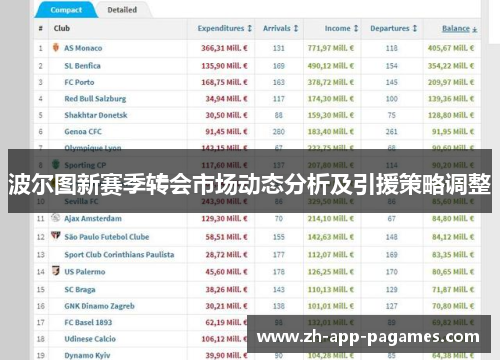Select Corinthians balance 83,35 Mill. €
The width and height of the screenshot is (500, 362).
coord(453,255)
